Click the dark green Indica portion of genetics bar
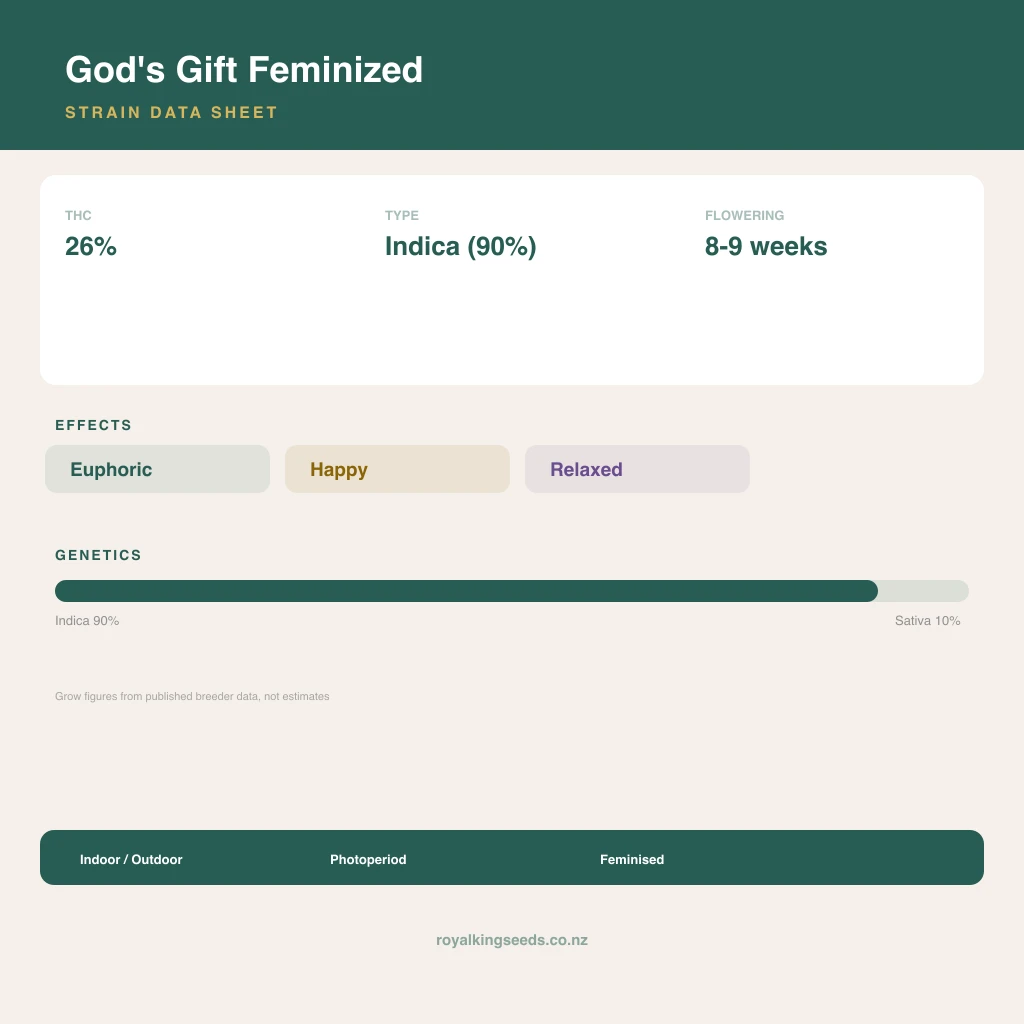The height and width of the screenshot is (1024, 1024). 466,591
